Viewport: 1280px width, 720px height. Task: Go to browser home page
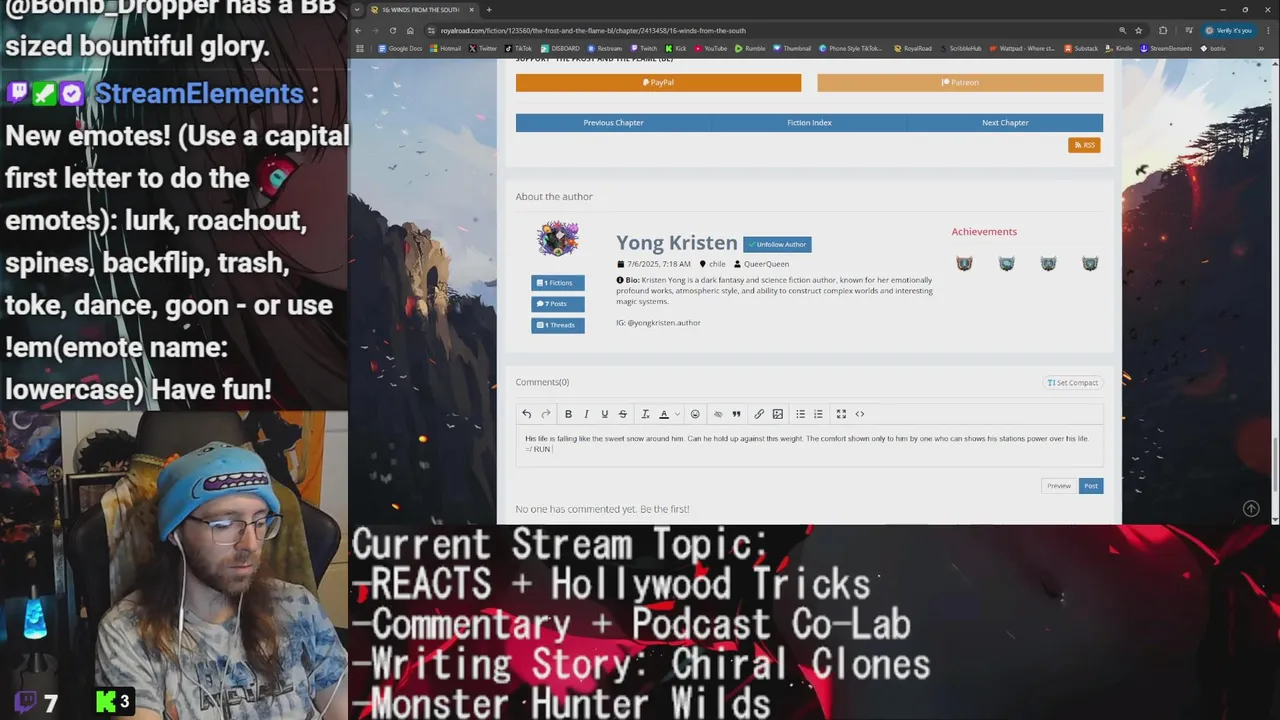pos(410,30)
